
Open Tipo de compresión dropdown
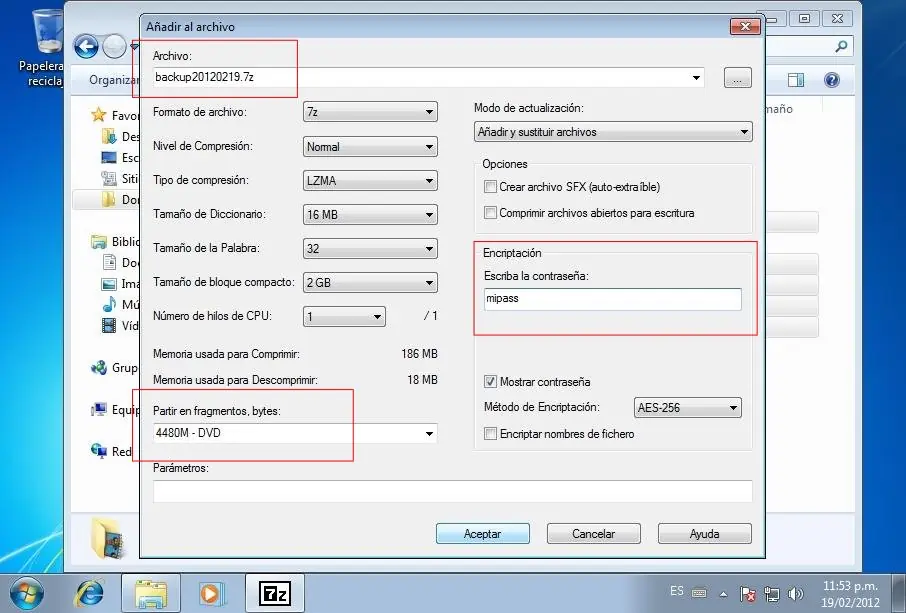click(x=370, y=180)
